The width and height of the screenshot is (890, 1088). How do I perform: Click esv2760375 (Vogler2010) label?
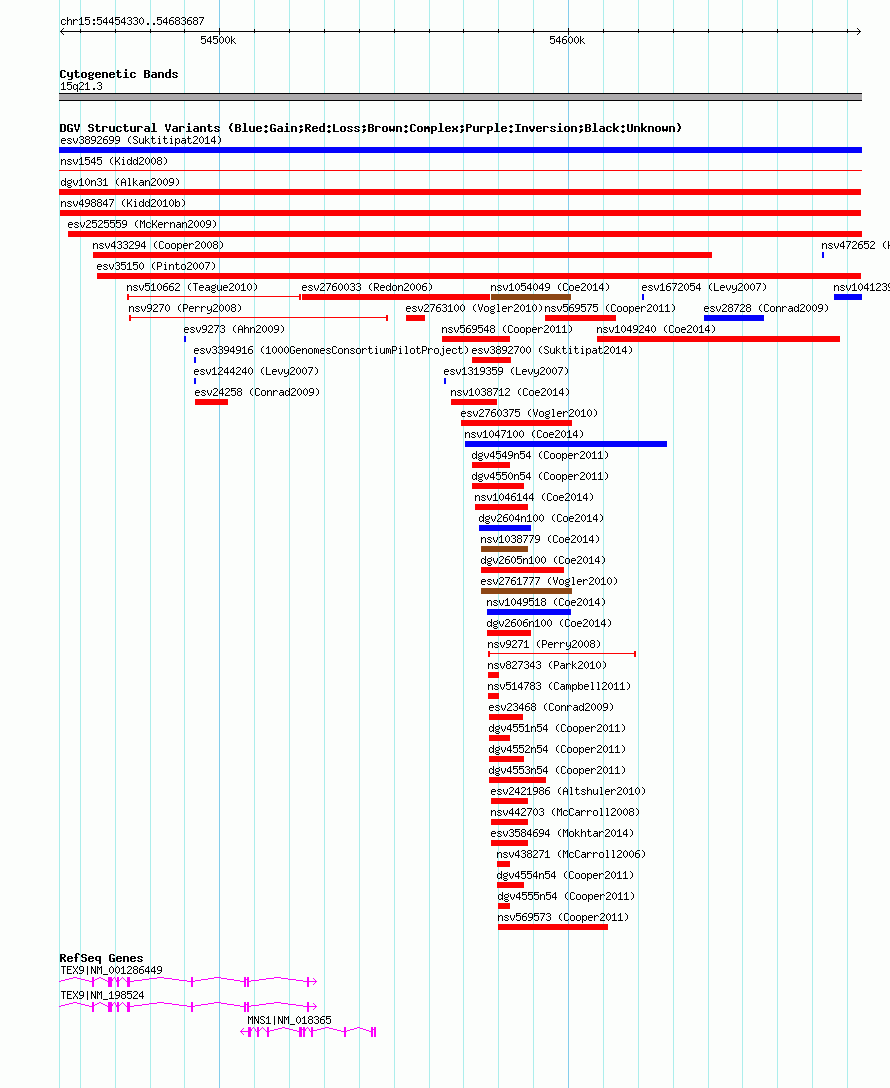(x=529, y=413)
